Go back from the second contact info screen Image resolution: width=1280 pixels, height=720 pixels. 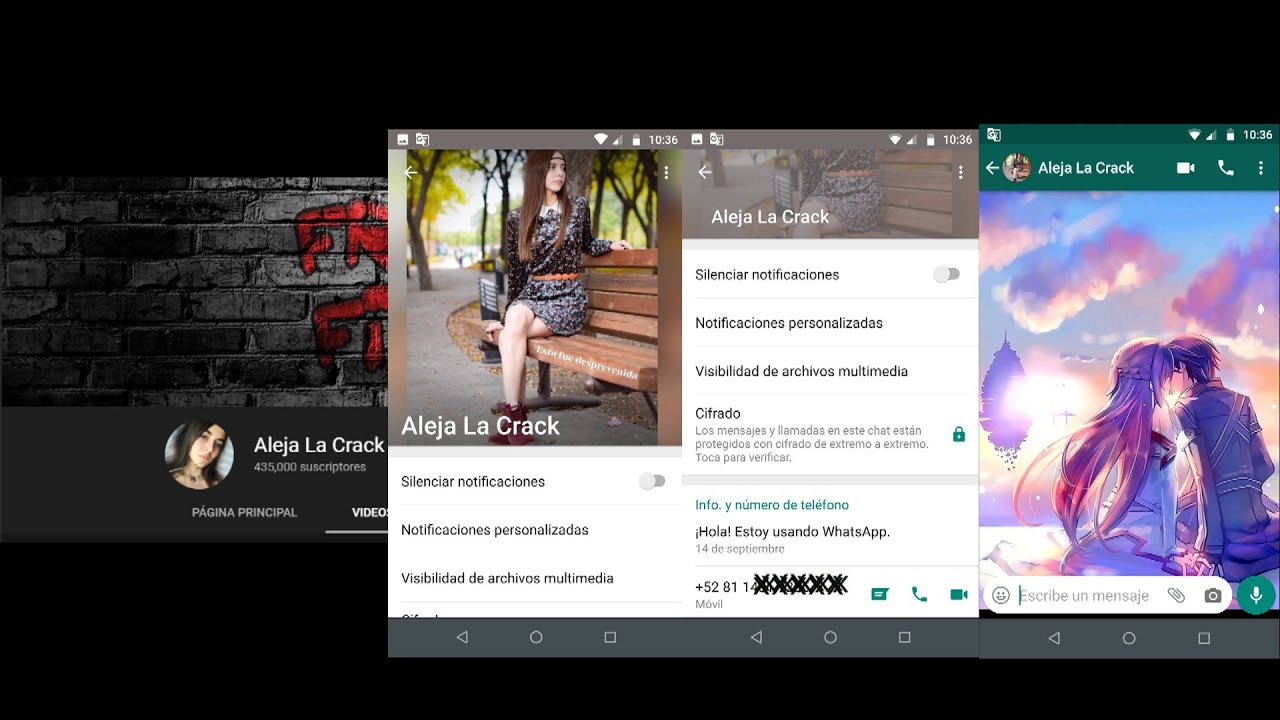705,173
